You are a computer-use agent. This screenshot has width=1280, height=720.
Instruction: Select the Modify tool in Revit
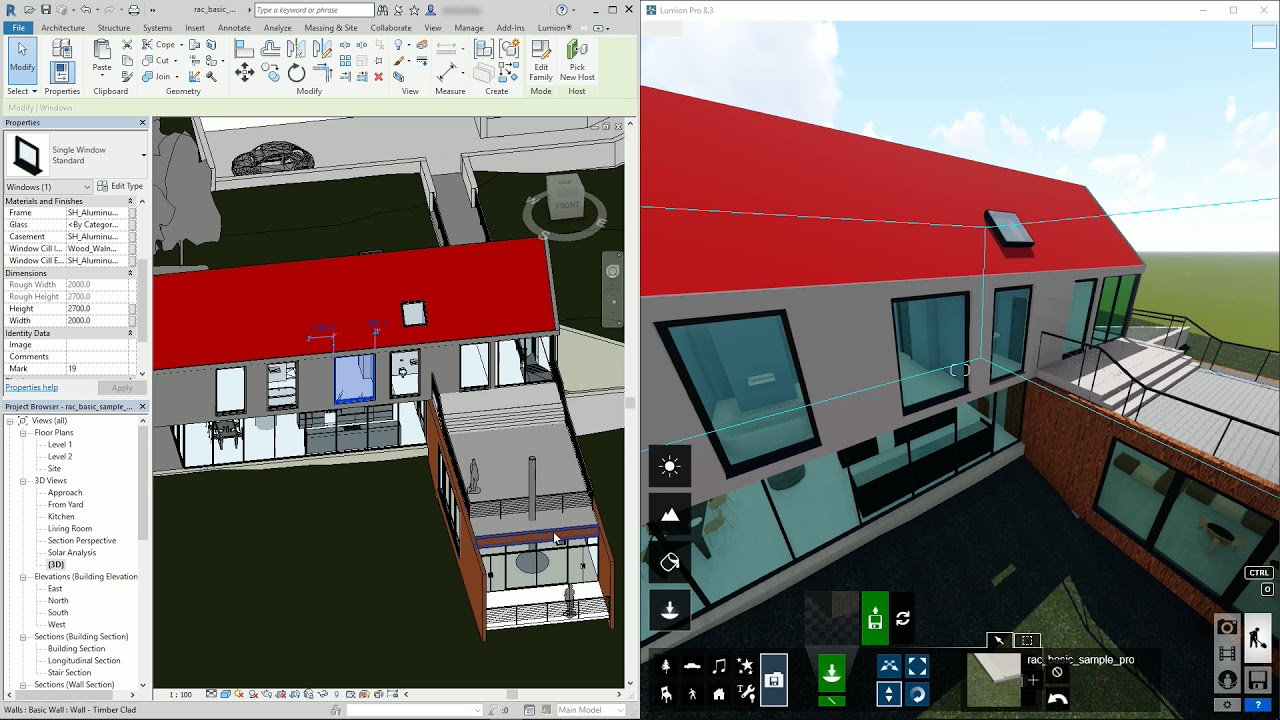pyautogui.click(x=22, y=60)
